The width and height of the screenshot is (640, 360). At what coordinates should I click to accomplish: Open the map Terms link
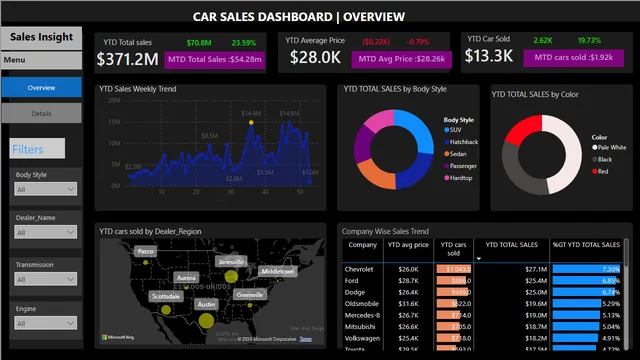(x=306, y=339)
